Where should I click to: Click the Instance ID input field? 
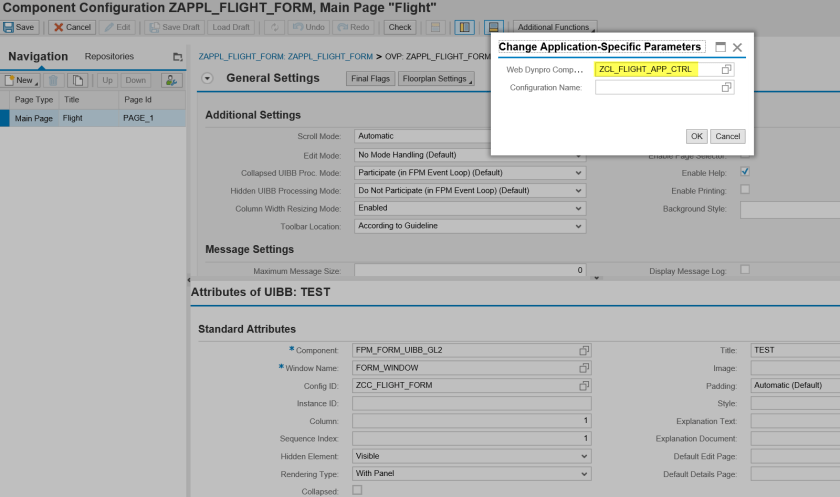[471, 403]
